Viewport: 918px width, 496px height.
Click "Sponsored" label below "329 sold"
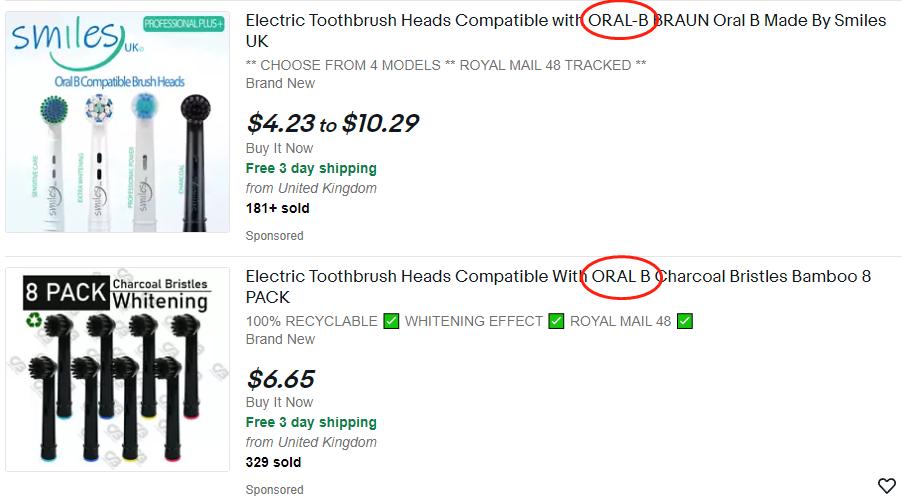[274, 489]
